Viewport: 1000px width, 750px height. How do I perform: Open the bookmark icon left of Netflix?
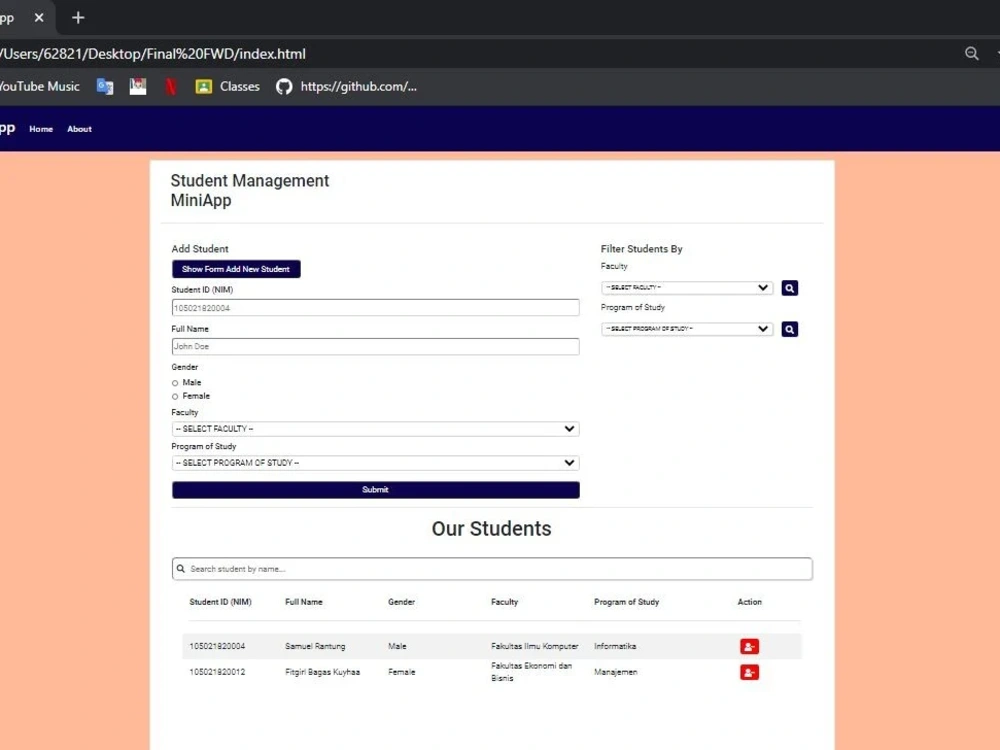(138, 87)
